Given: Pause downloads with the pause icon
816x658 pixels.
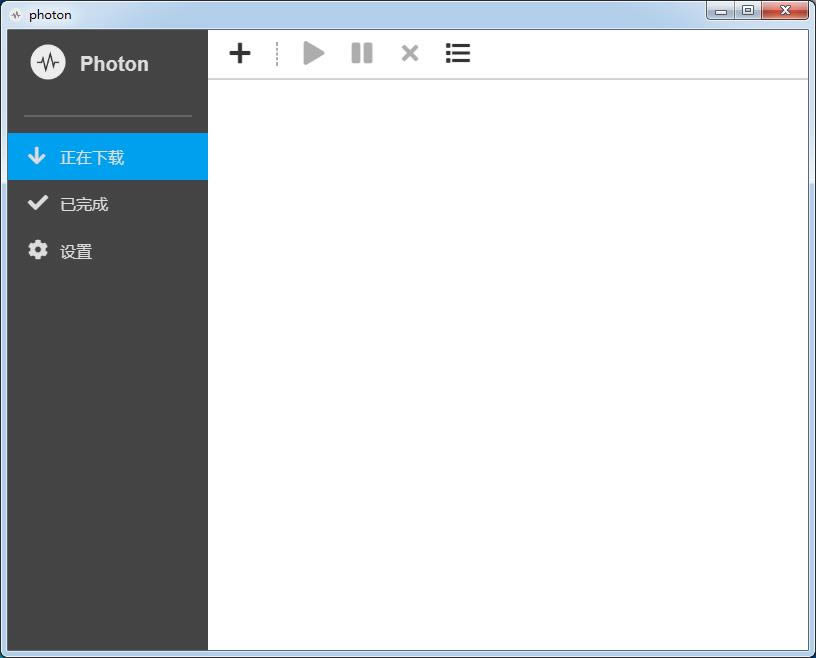Looking at the screenshot, I should pyautogui.click(x=362, y=53).
